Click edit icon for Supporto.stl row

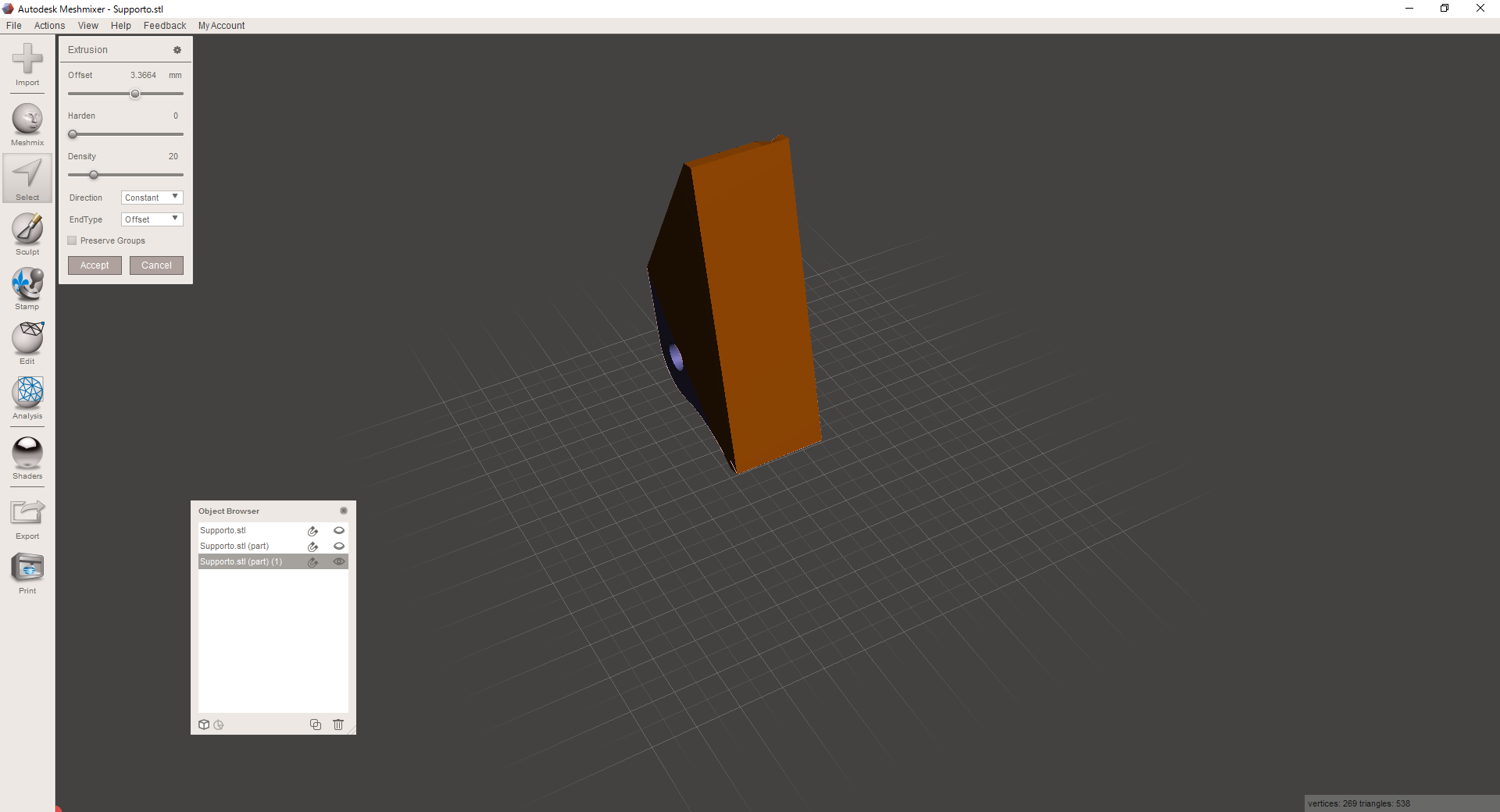pos(312,531)
